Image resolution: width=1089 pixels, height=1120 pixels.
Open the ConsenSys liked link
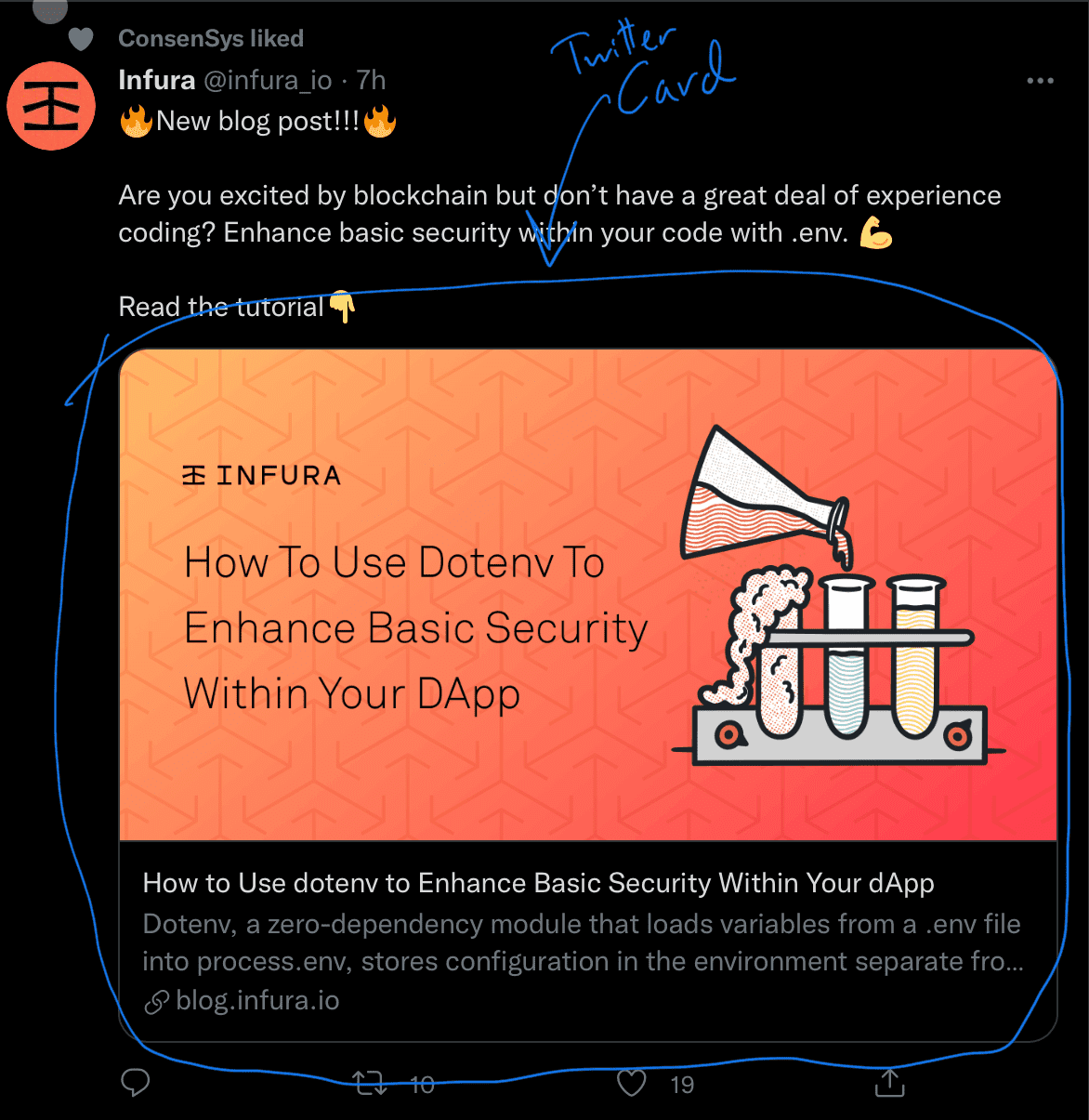[211, 38]
